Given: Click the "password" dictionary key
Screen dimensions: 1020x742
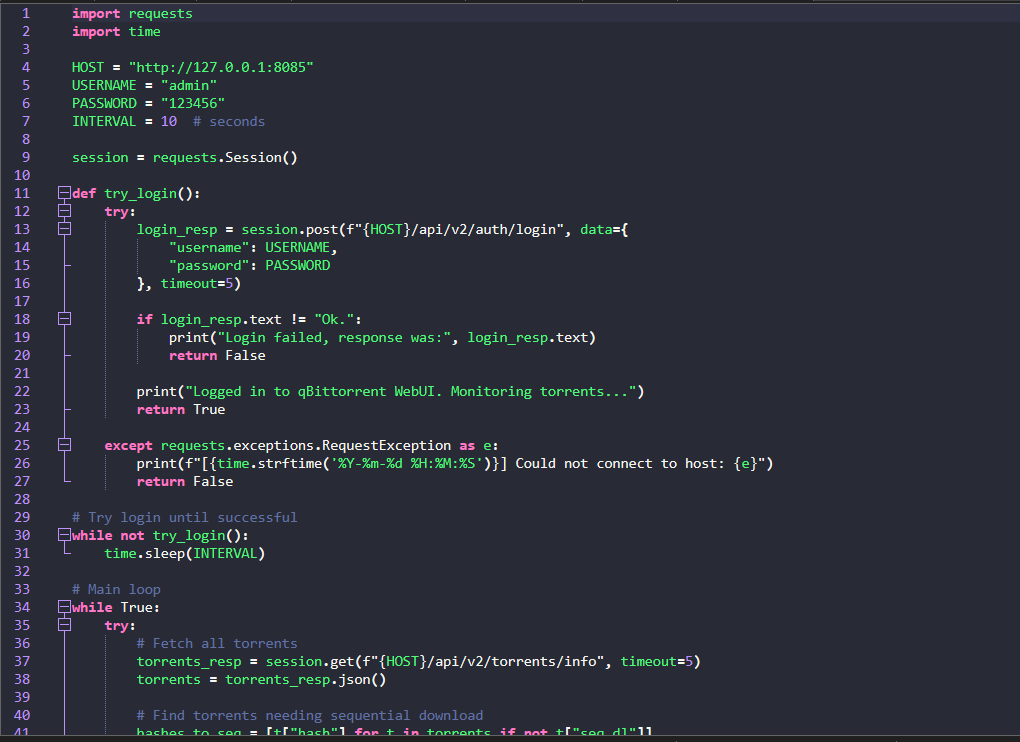Looking at the screenshot, I should [x=209, y=265].
